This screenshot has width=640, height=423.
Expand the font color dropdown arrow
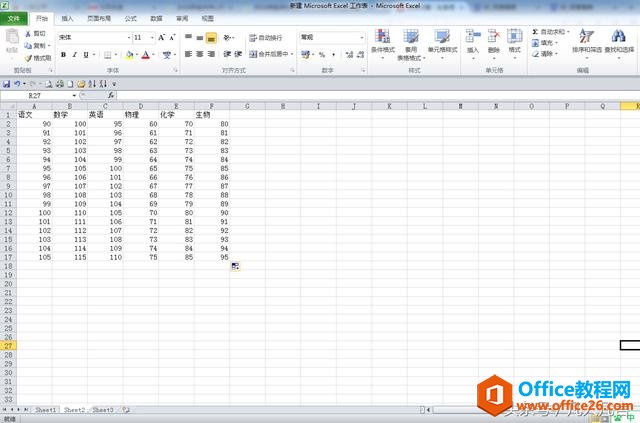click(153, 54)
